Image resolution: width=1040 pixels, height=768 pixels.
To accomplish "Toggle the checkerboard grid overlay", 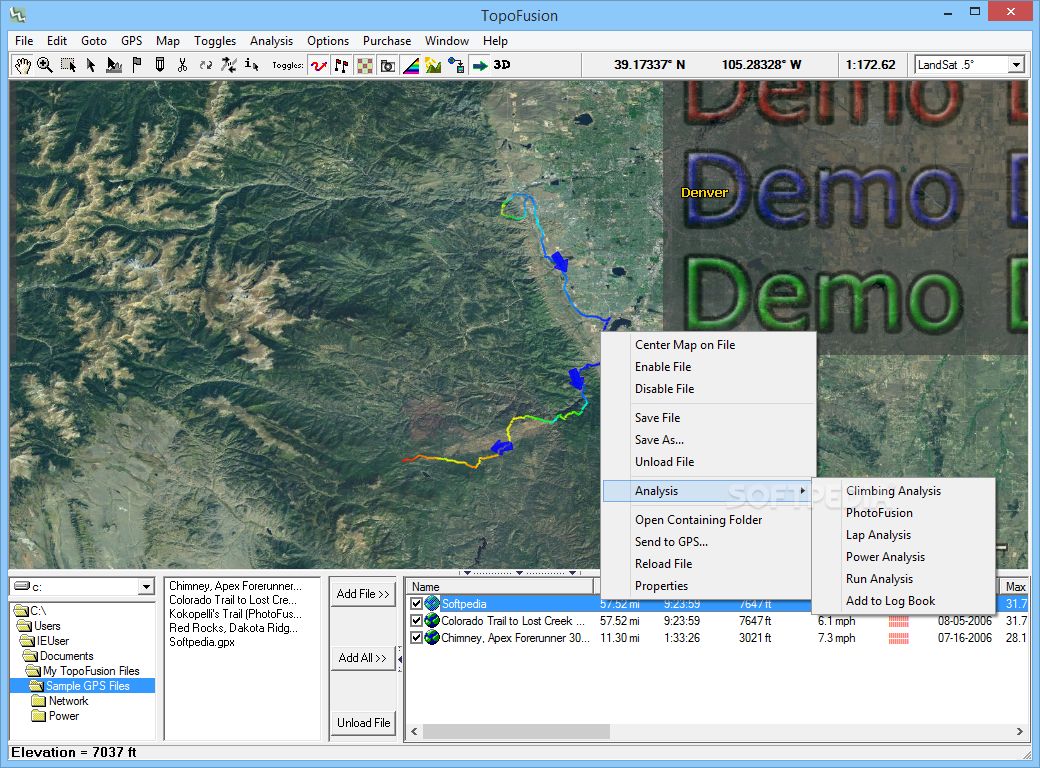I will (365, 65).
